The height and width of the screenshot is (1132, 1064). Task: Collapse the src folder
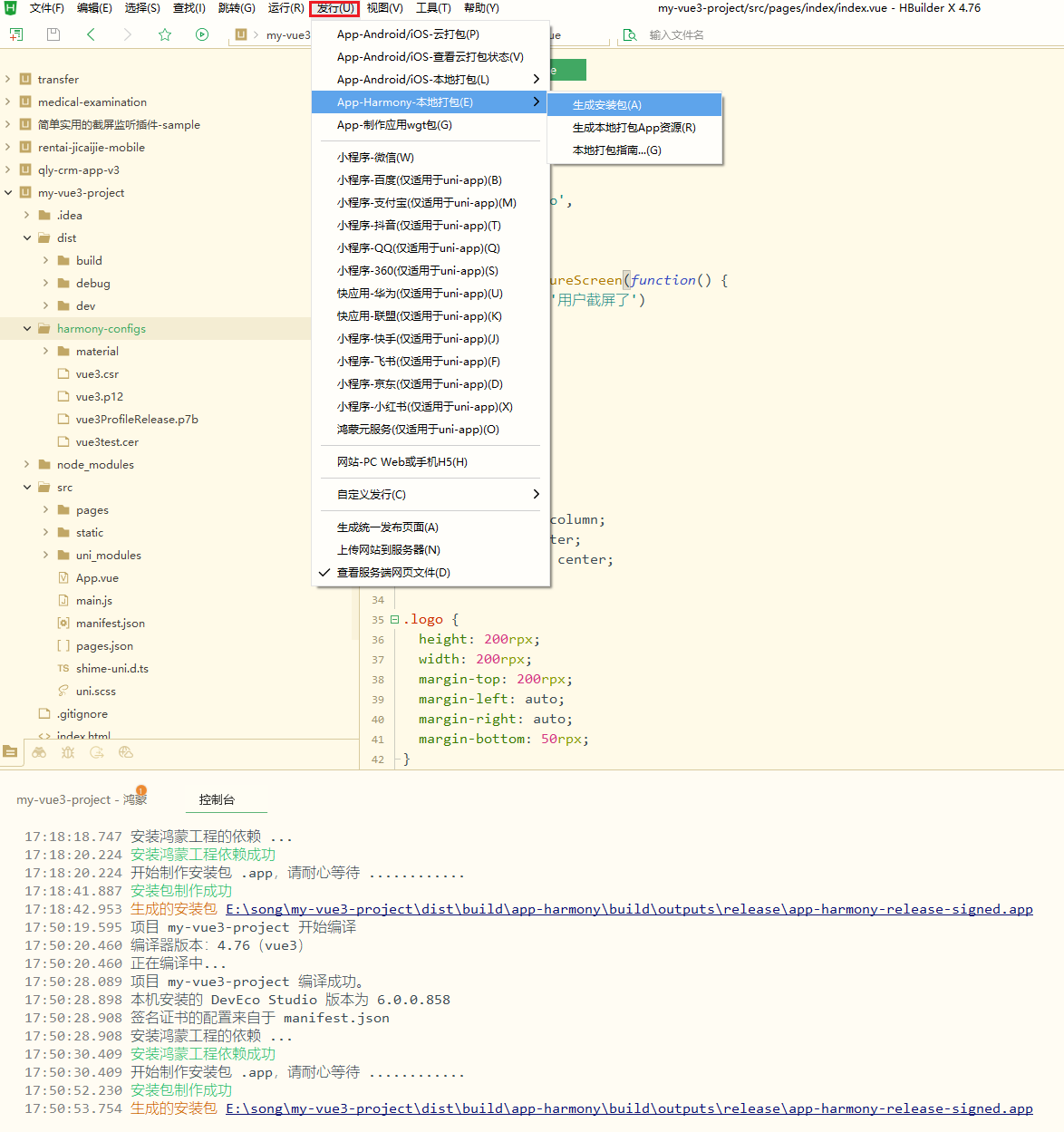pos(27,487)
